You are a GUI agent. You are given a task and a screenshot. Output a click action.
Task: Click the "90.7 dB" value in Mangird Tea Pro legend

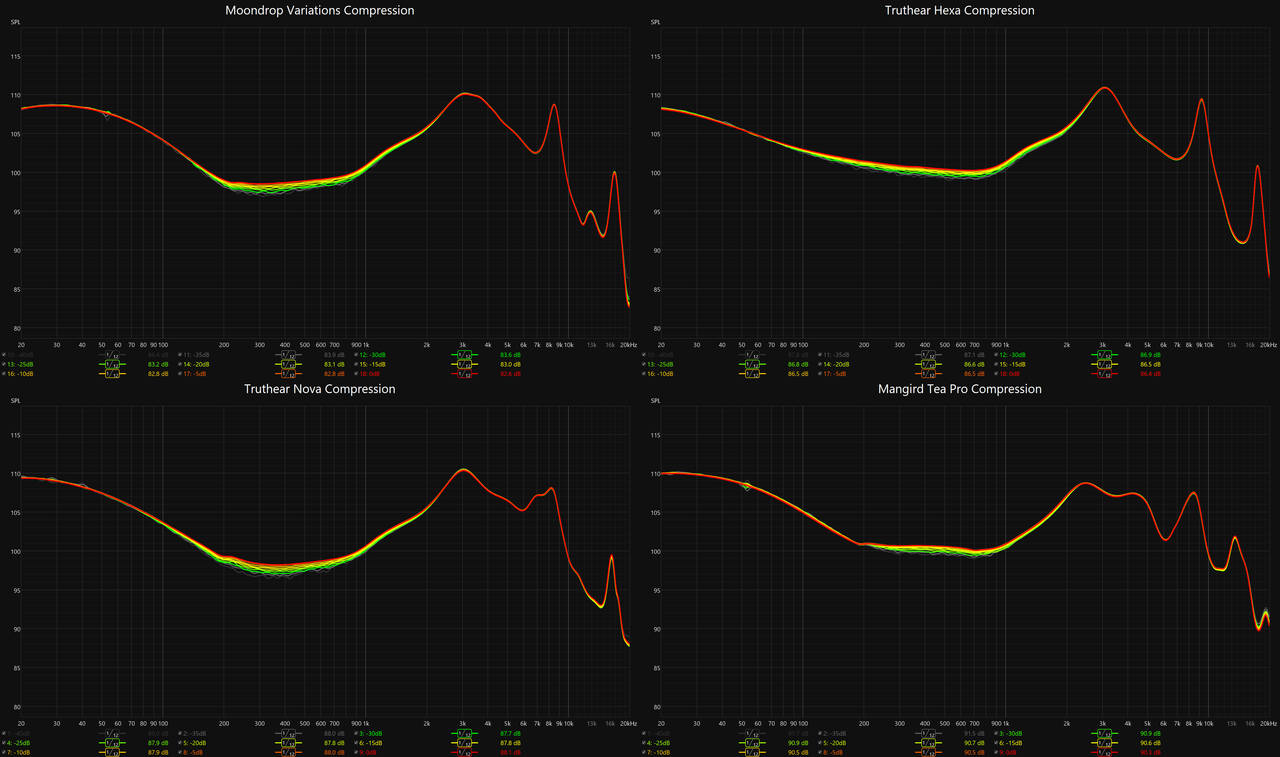click(974, 744)
